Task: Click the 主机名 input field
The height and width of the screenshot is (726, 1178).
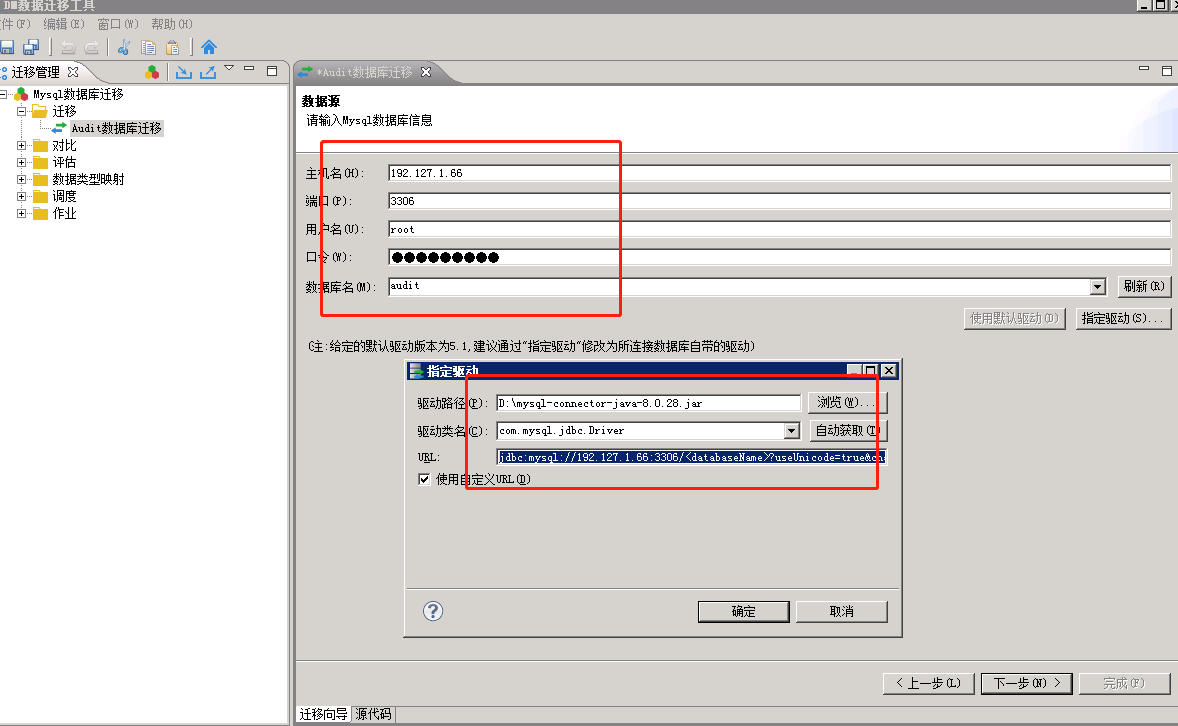Action: pyautogui.click(x=778, y=173)
